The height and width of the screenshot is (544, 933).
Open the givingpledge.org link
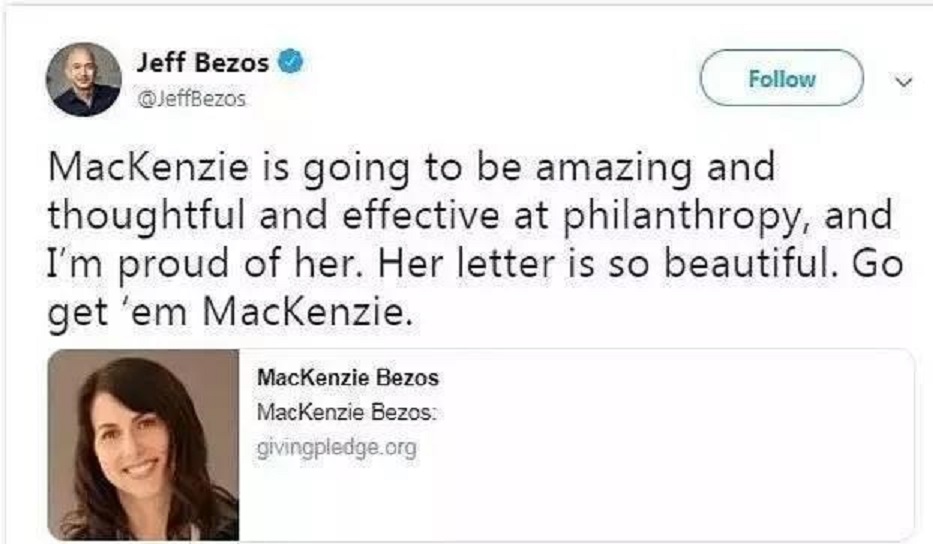[336, 447]
